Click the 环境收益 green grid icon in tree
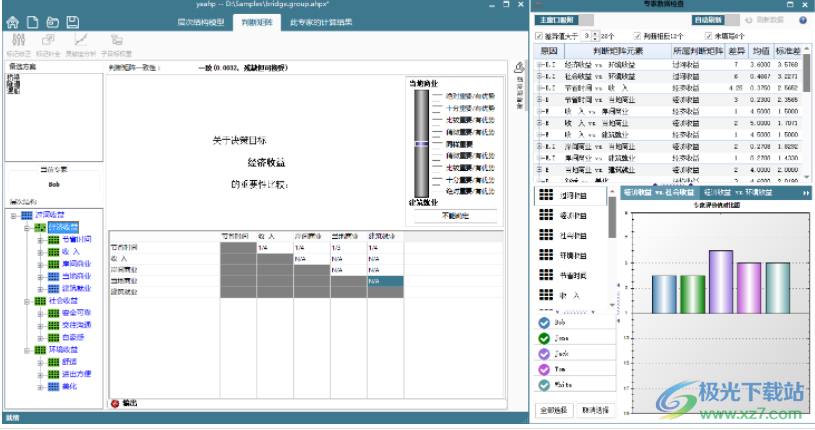The height and width of the screenshot is (430, 815). click(x=40, y=350)
